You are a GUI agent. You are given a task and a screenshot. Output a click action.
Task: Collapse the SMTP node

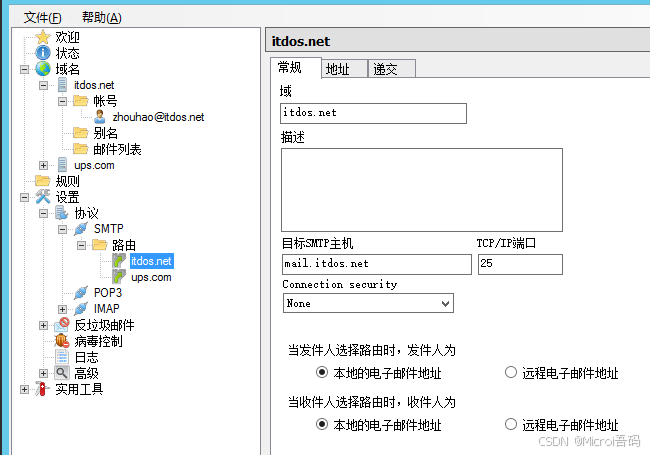coord(63,229)
